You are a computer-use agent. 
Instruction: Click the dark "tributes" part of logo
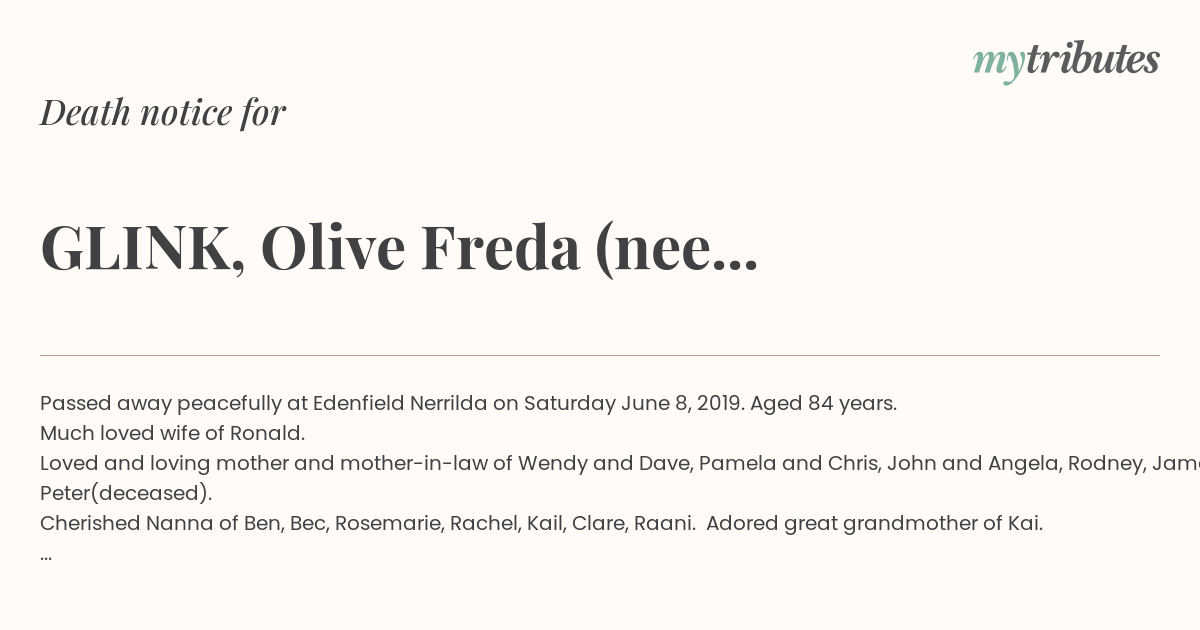pos(1092,59)
